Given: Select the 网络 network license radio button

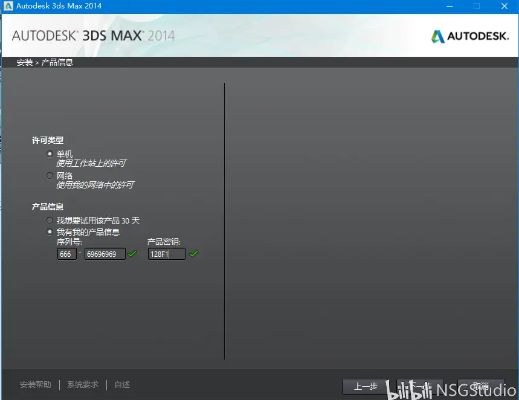Looking at the screenshot, I should tap(50, 175).
